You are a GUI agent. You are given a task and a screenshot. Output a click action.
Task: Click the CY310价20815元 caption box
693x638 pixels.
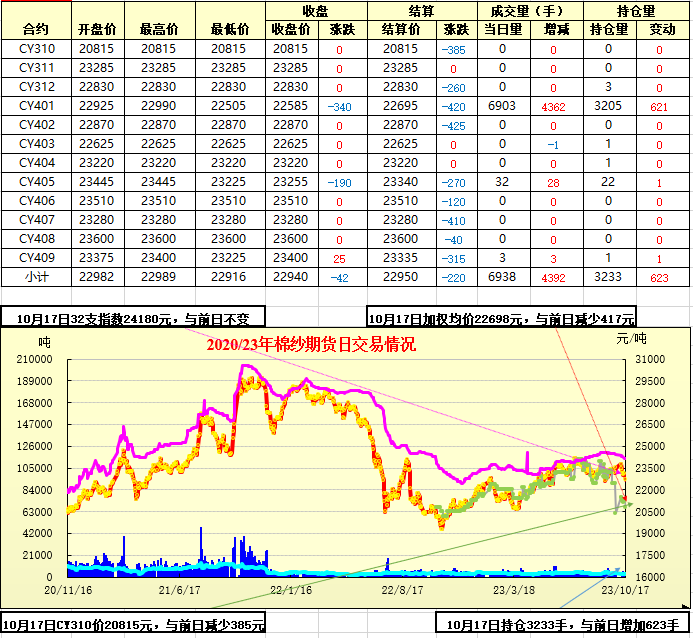pyautogui.click(x=133, y=625)
